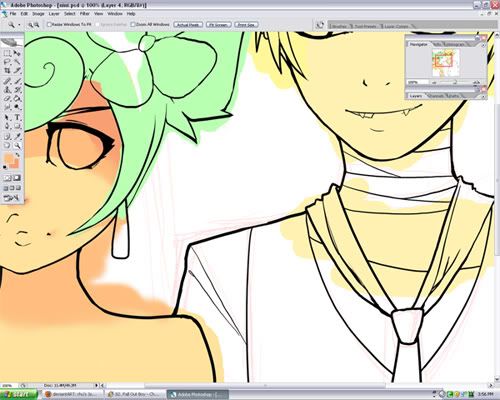Select the Zoom tool in toolbox
The height and width of the screenshot is (400, 500).
pyautogui.click(x=17, y=145)
